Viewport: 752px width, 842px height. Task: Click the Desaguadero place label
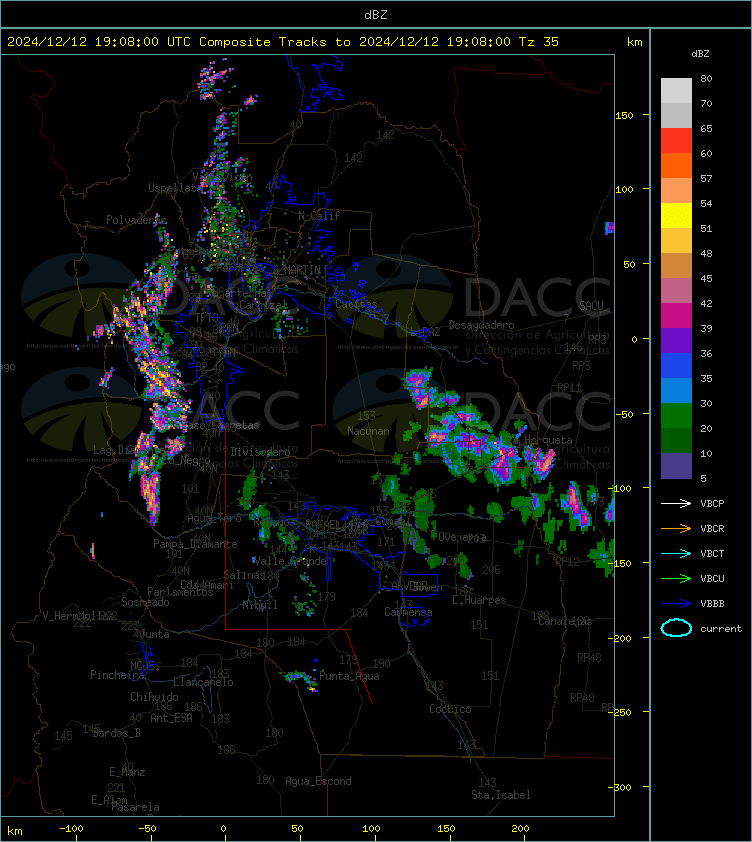point(481,325)
